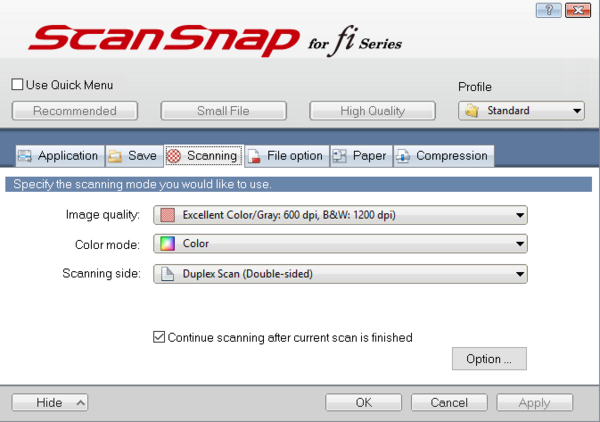Click the Cancel button

(x=449, y=402)
